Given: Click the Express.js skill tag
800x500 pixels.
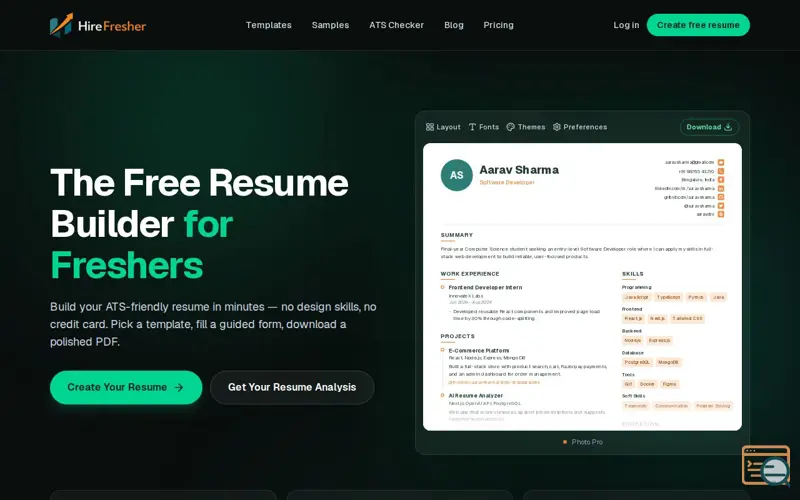Looking at the screenshot, I should (659, 340).
